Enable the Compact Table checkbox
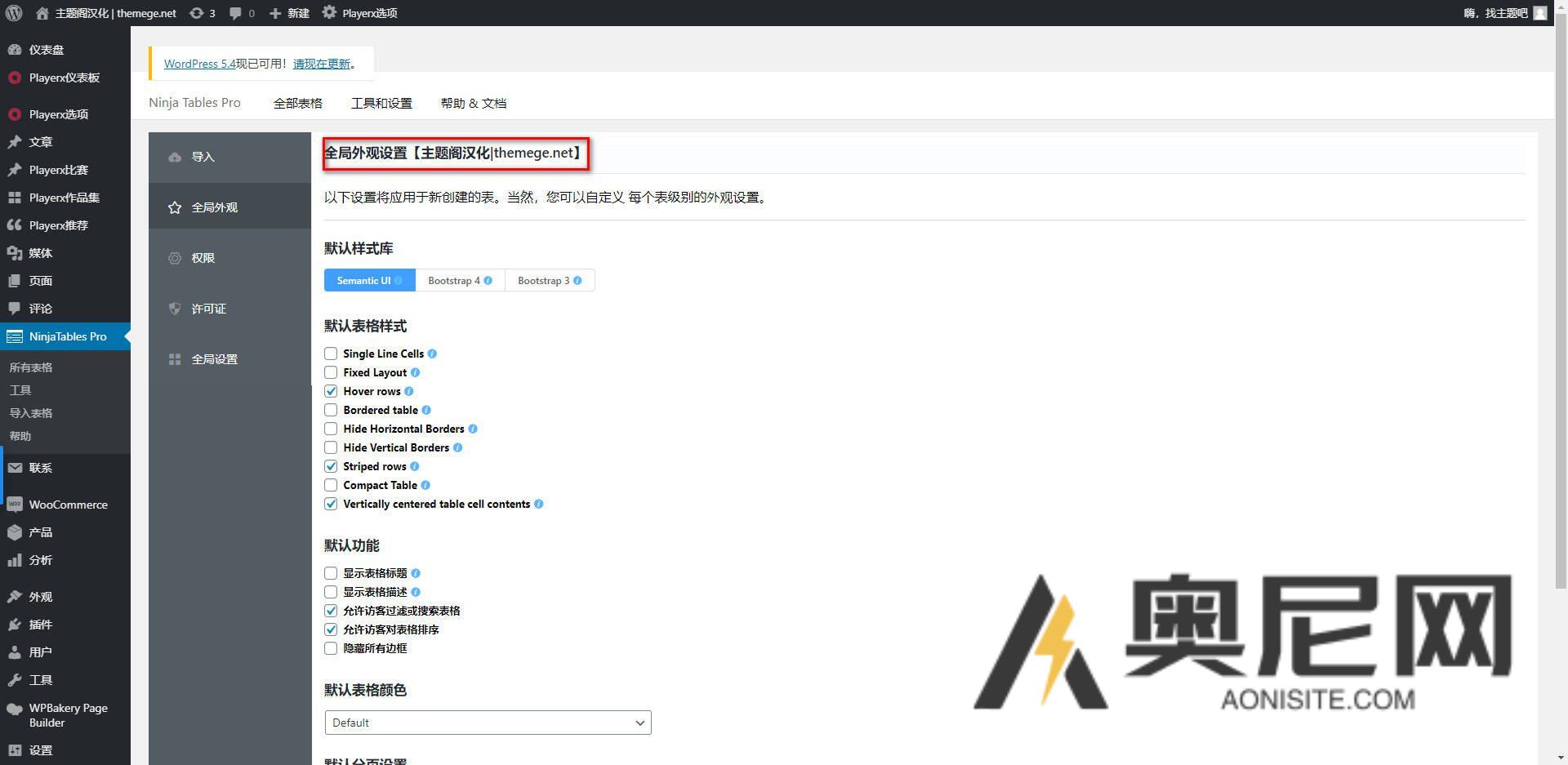Screen dimensions: 1568x765 click(331, 485)
